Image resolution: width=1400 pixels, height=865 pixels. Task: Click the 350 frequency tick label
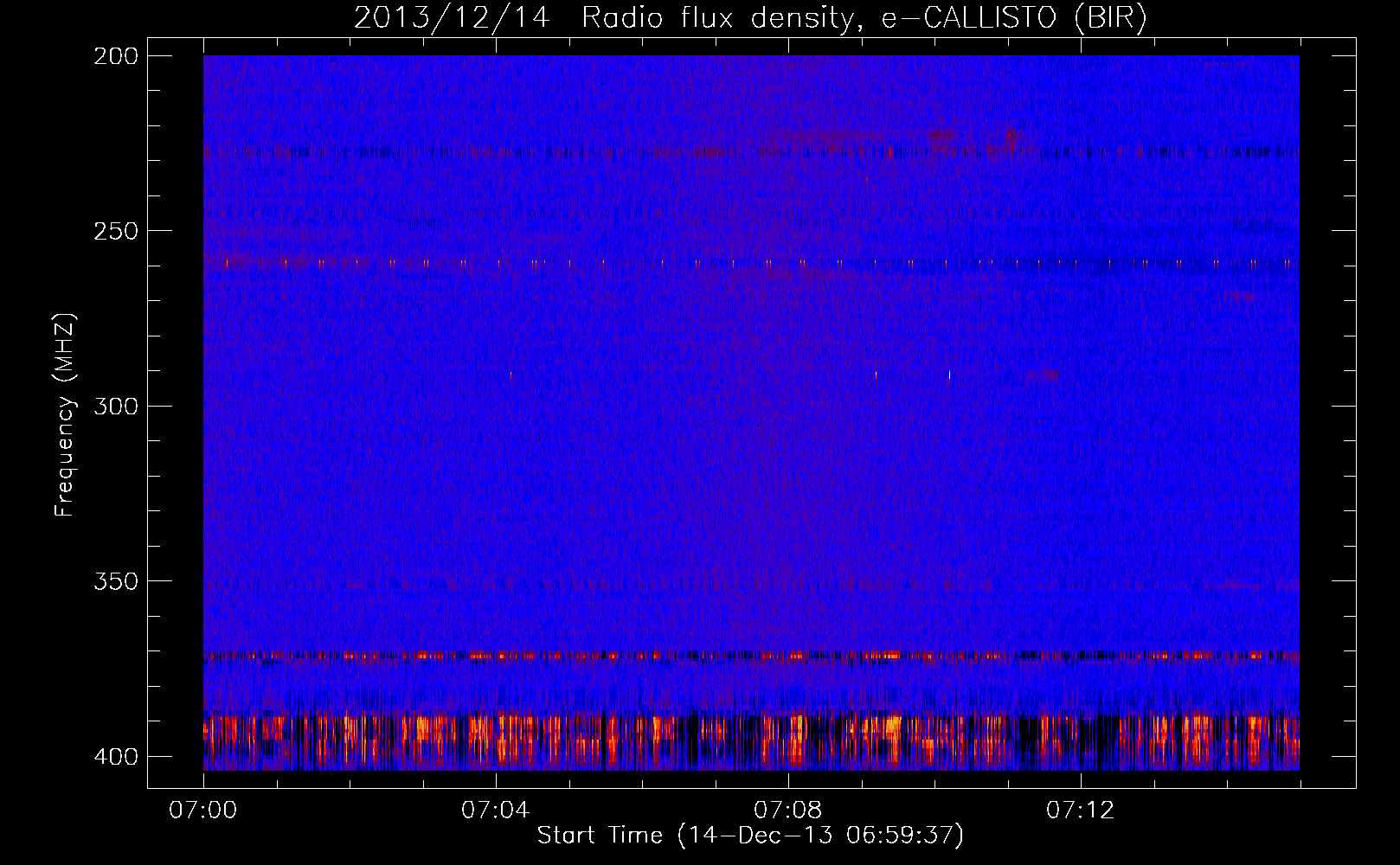115,581
